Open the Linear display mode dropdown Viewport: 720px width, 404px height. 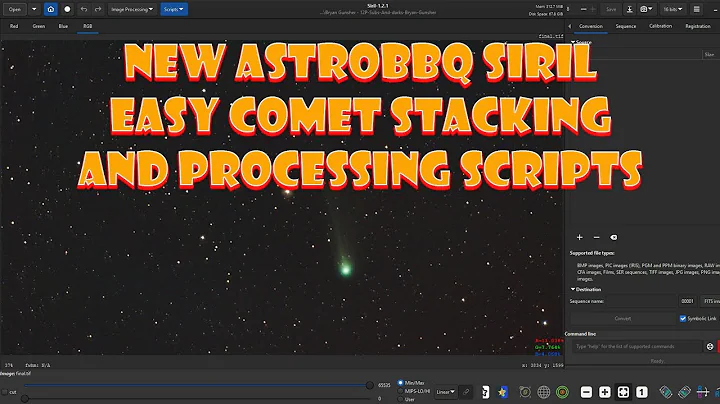tap(445, 392)
